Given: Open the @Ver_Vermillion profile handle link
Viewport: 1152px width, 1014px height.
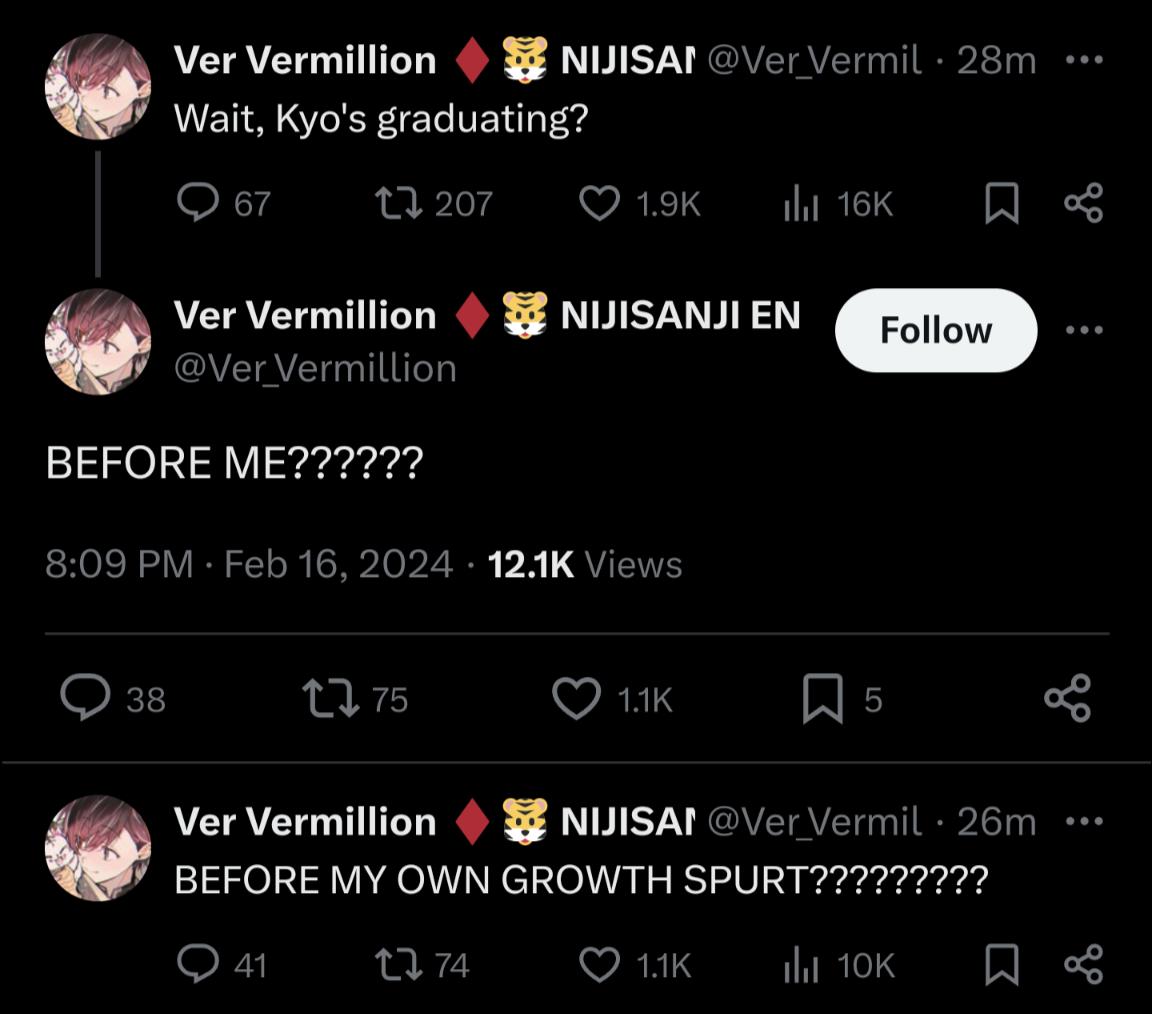Looking at the screenshot, I should pyautogui.click(x=315, y=368).
